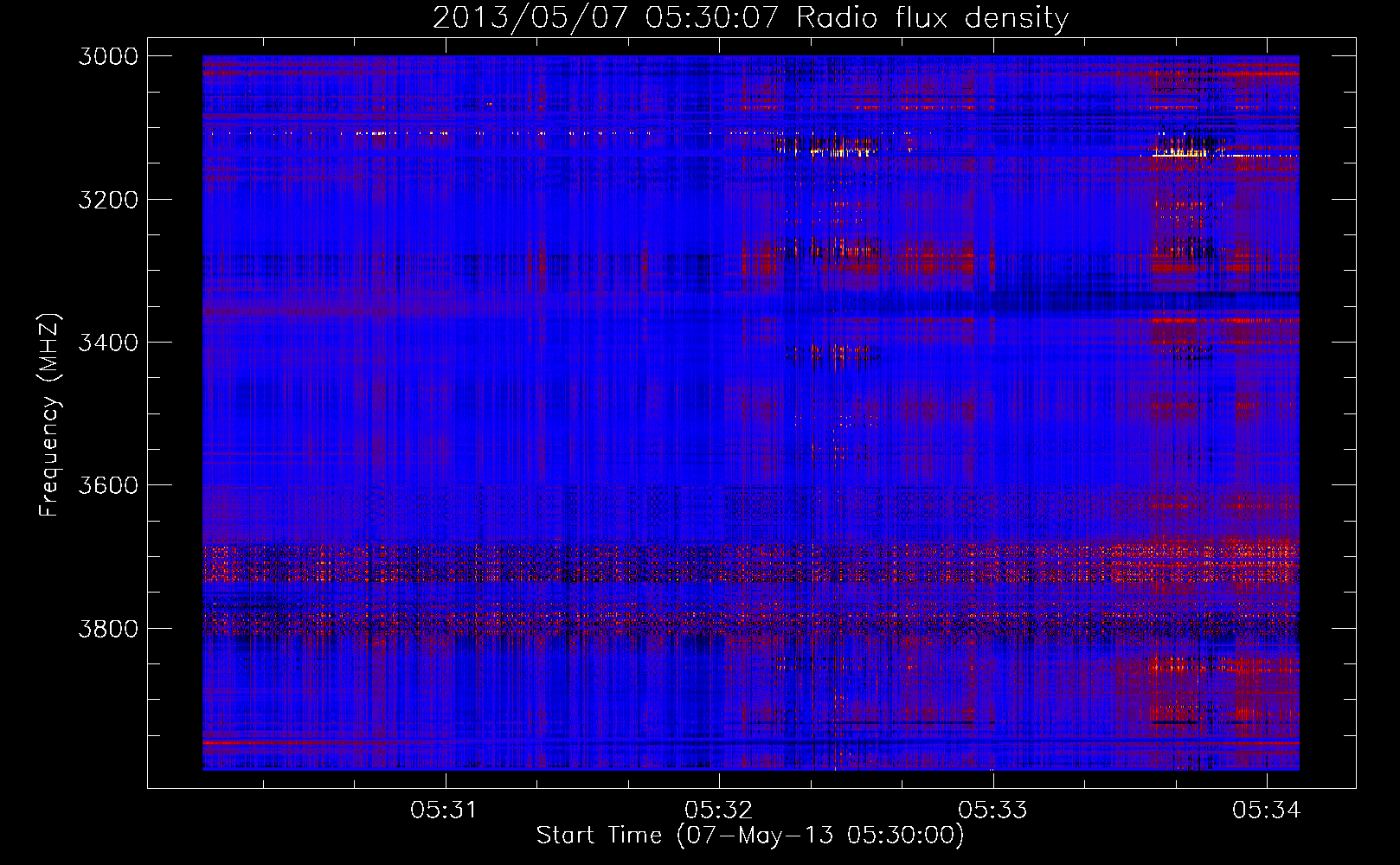Viewport: 1400px width, 865px height.
Task: Click the 'Frequency (MHZ)' axis title
Action: [x=50, y=414]
